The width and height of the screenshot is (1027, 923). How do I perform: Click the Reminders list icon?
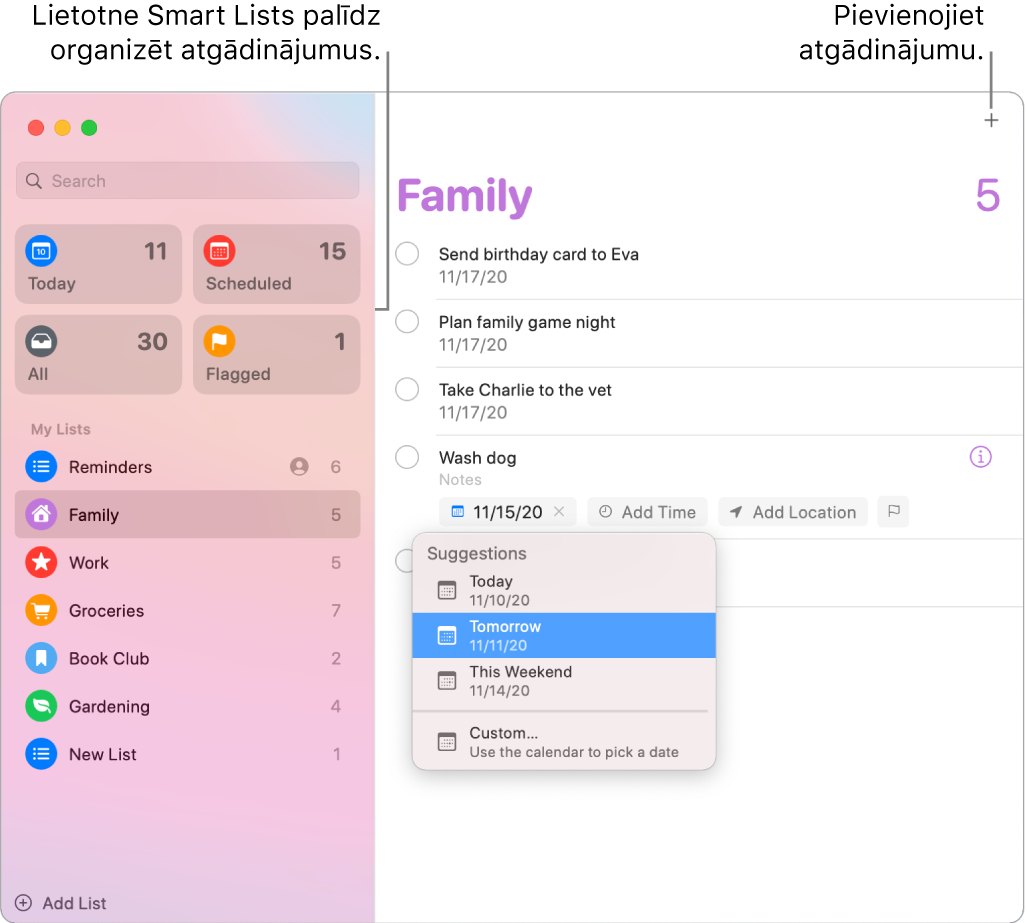[x=41, y=466]
